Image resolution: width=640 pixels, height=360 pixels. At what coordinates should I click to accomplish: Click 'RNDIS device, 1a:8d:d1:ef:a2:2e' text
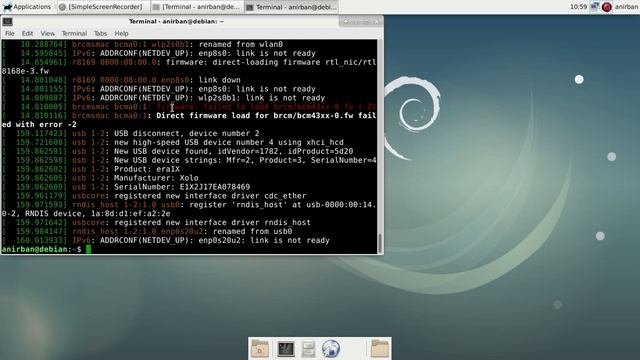(98, 213)
